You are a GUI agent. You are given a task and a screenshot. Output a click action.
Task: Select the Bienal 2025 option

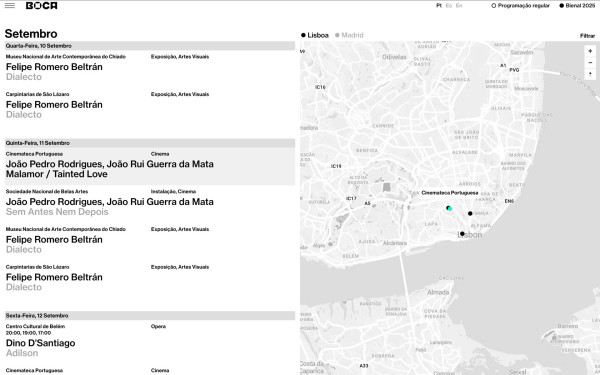(577, 6)
